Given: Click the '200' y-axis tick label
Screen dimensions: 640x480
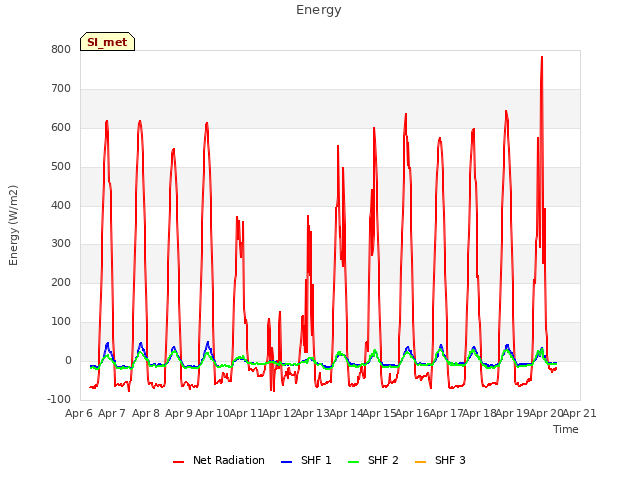Looking at the screenshot, I should [61, 282].
